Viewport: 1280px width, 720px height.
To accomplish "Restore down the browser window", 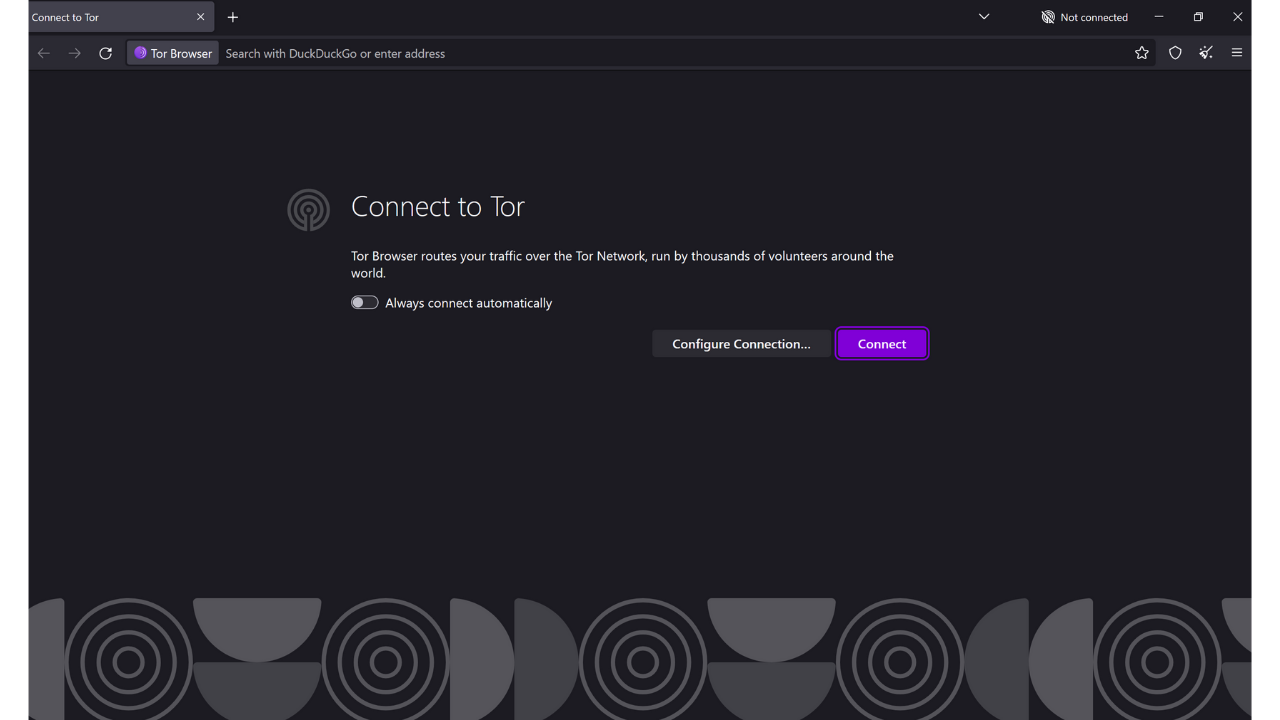I will [1198, 17].
